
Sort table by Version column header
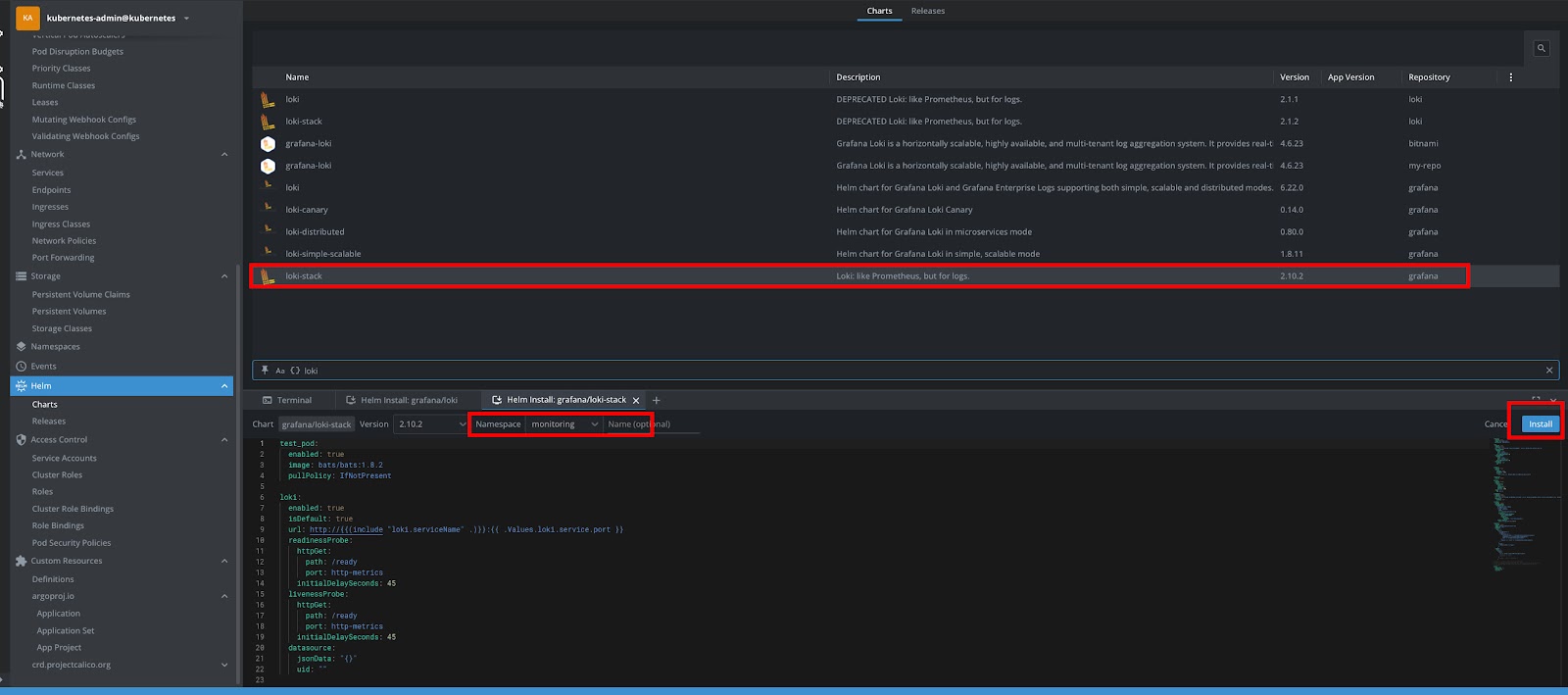point(1295,77)
